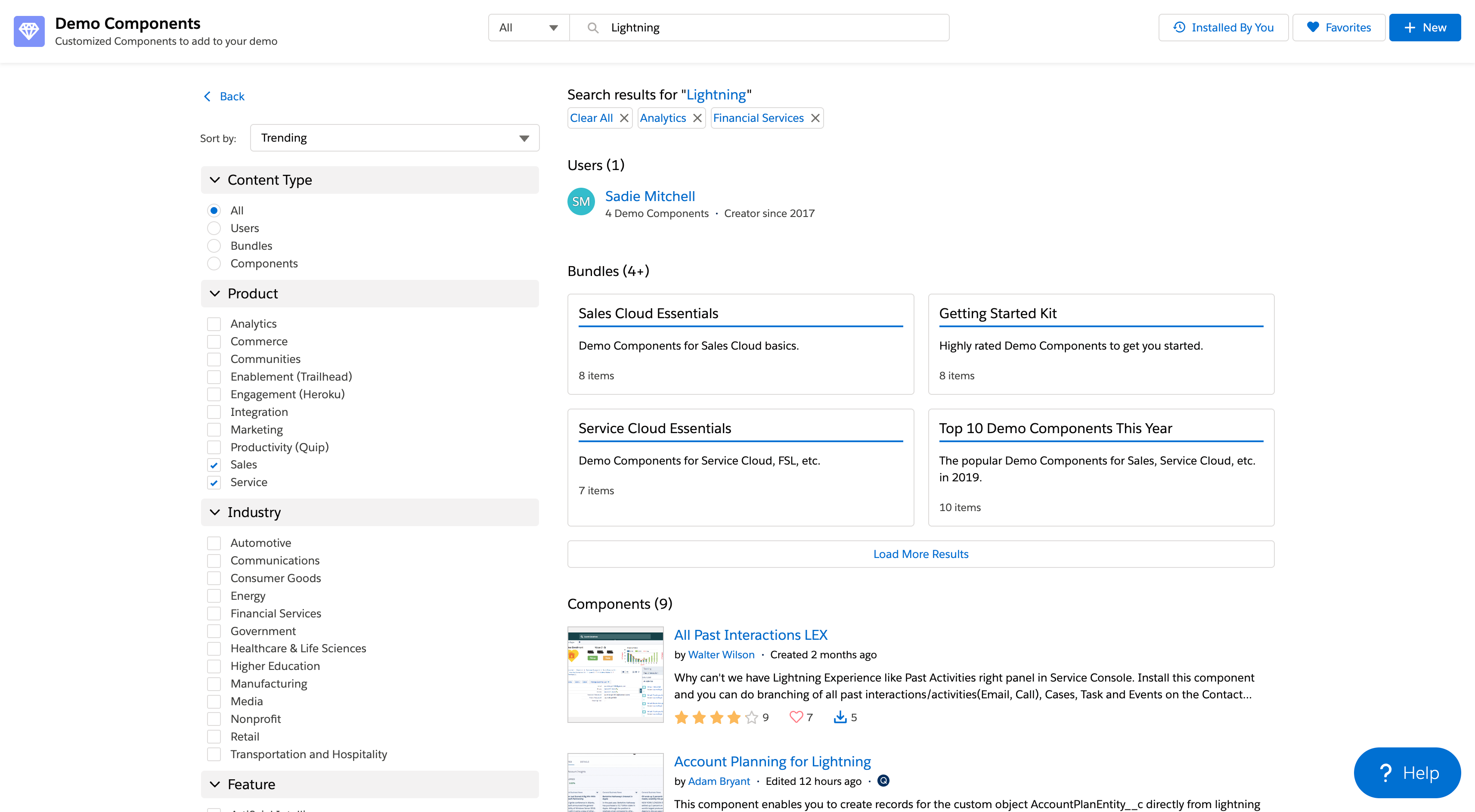The image size is (1475, 812).
Task: Click the All Past Interactions LEX thumbnail
Action: pyautogui.click(x=615, y=675)
